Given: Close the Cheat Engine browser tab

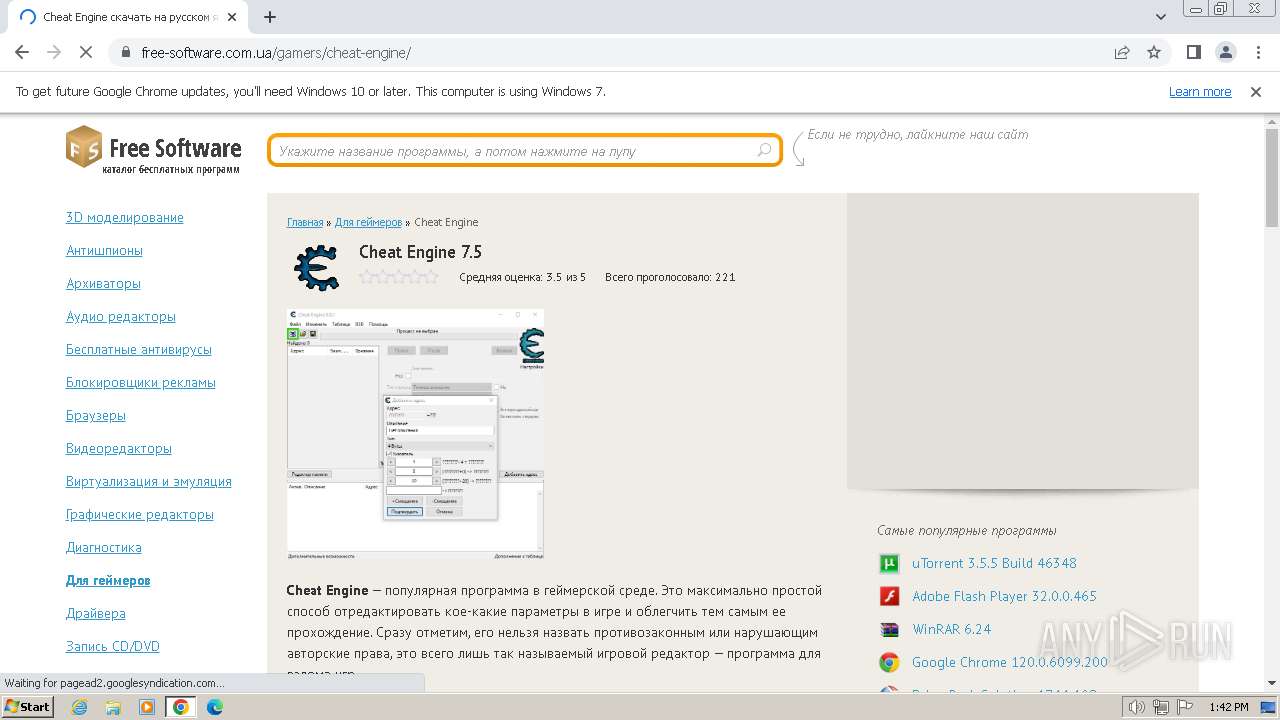Looking at the screenshot, I should [x=233, y=17].
